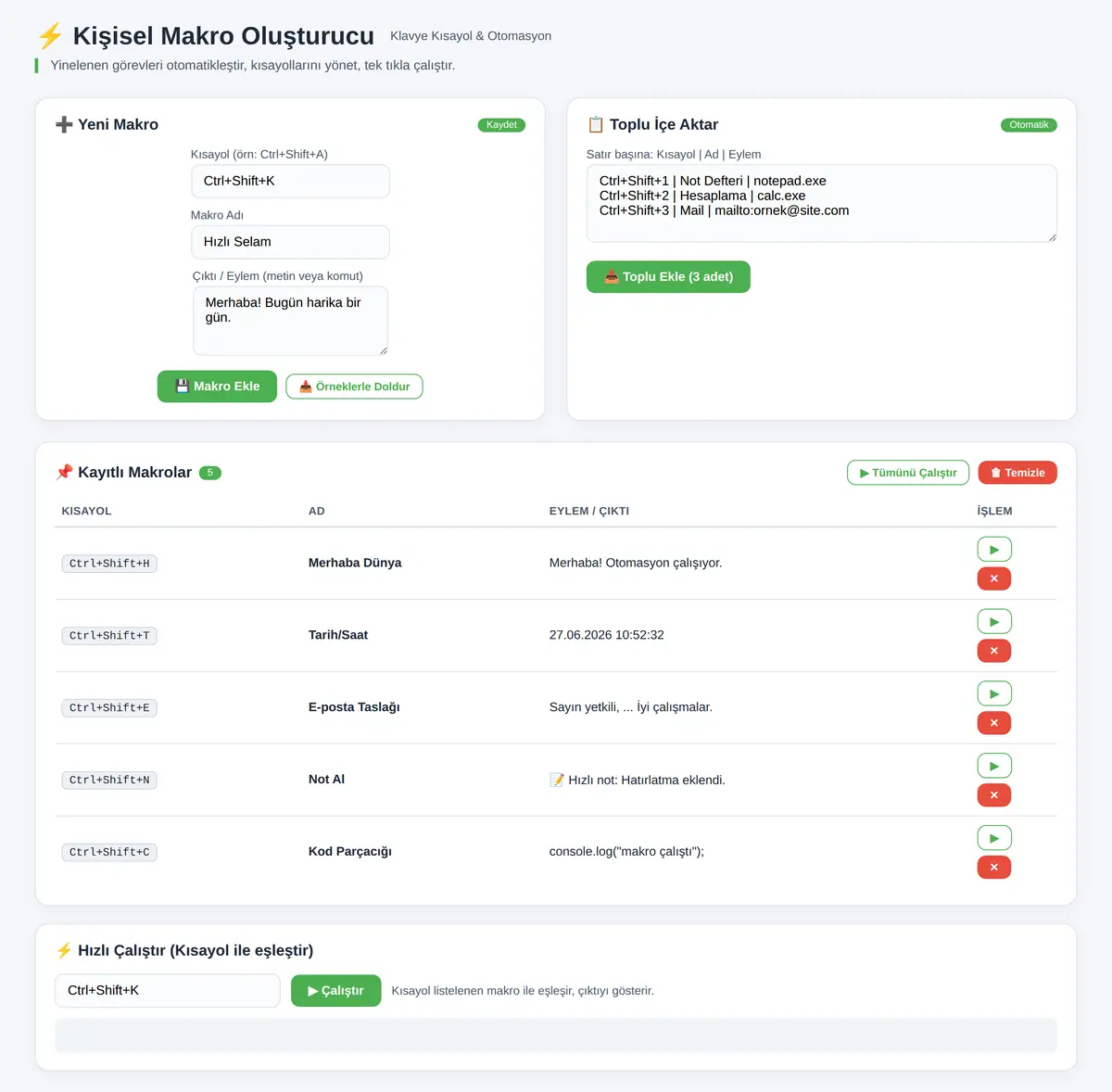The height and width of the screenshot is (1092, 1112).
Task: Delete the E-posta Taslağı macro
Action: tap(994, 723)
